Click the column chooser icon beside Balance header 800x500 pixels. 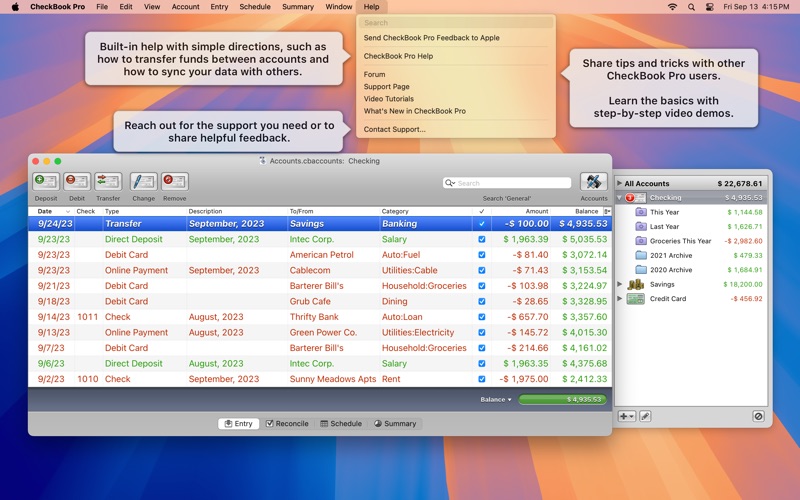607,211
